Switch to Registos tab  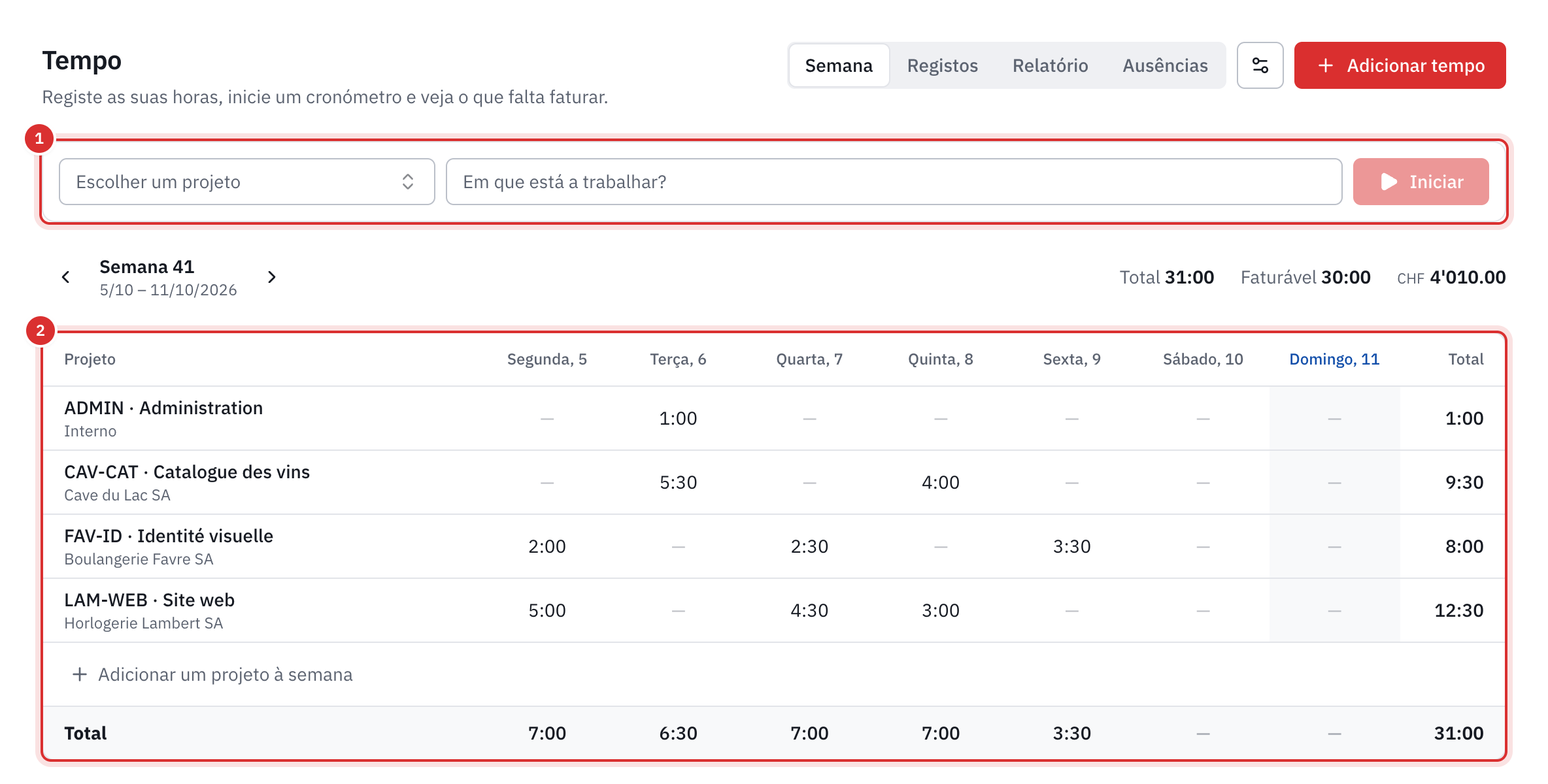pos(942,65)
